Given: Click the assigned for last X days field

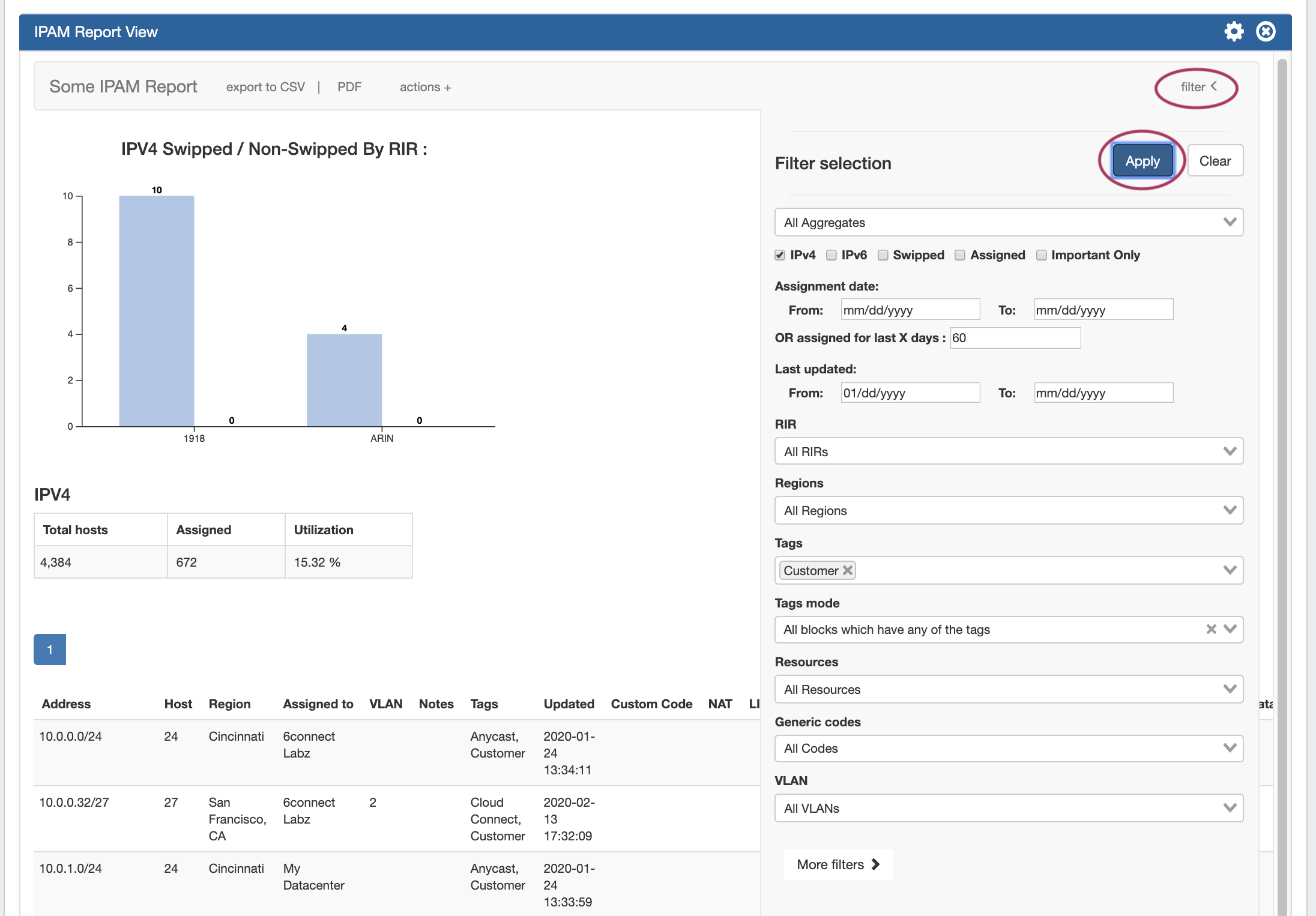Looking at the screenshot, I should (1015, 338).
